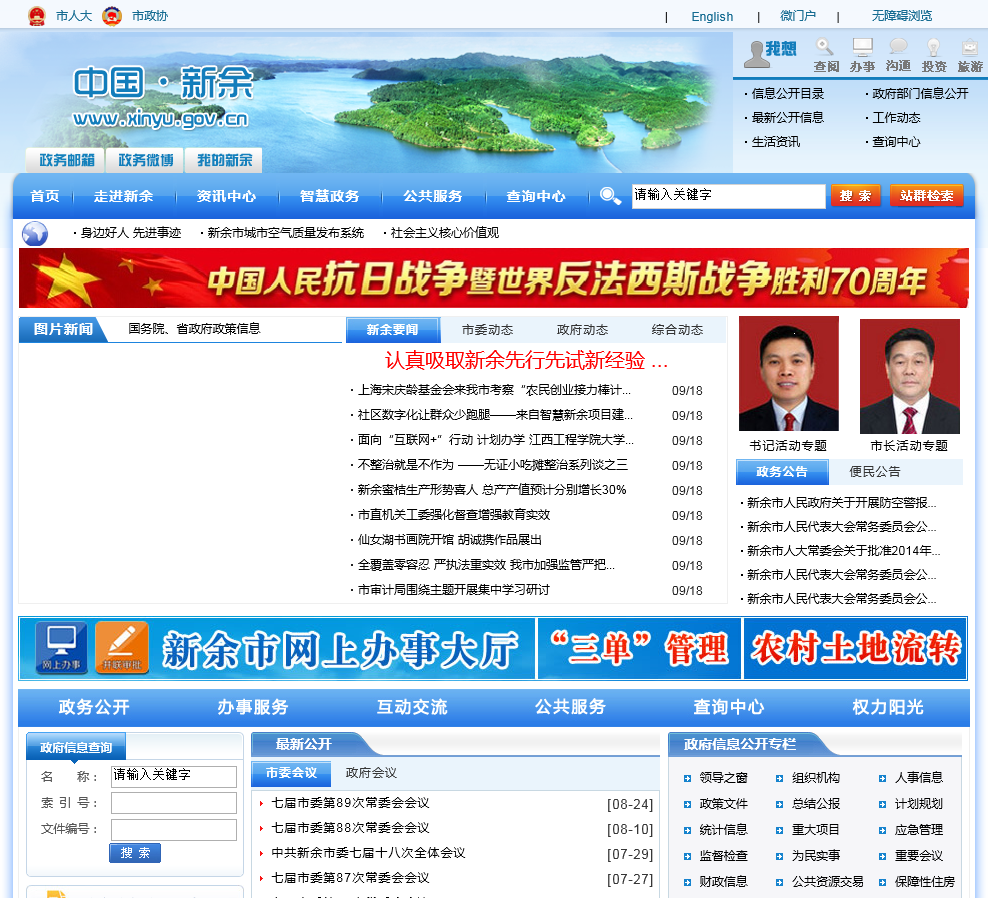Select the 国务院、省政府政策信息 tab
This screenshot has height=898, width=988.
[x=194, y=329]
